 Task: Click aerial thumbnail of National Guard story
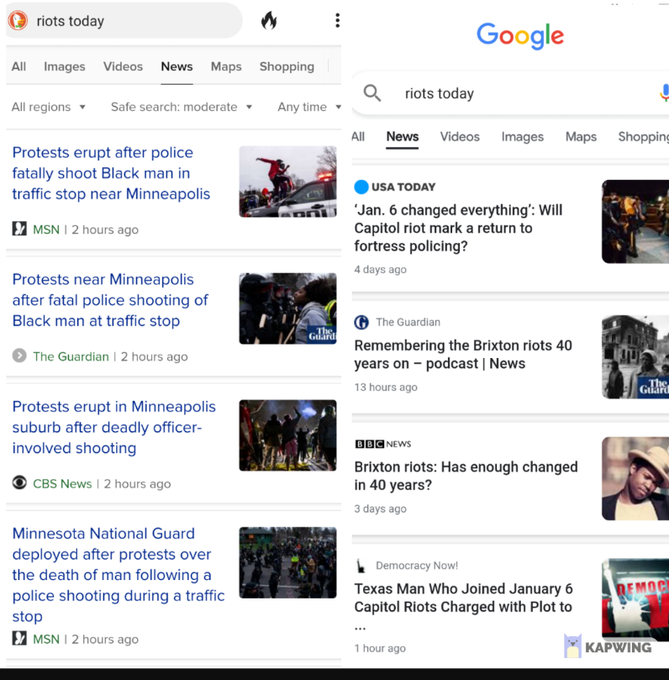point(287,562)
